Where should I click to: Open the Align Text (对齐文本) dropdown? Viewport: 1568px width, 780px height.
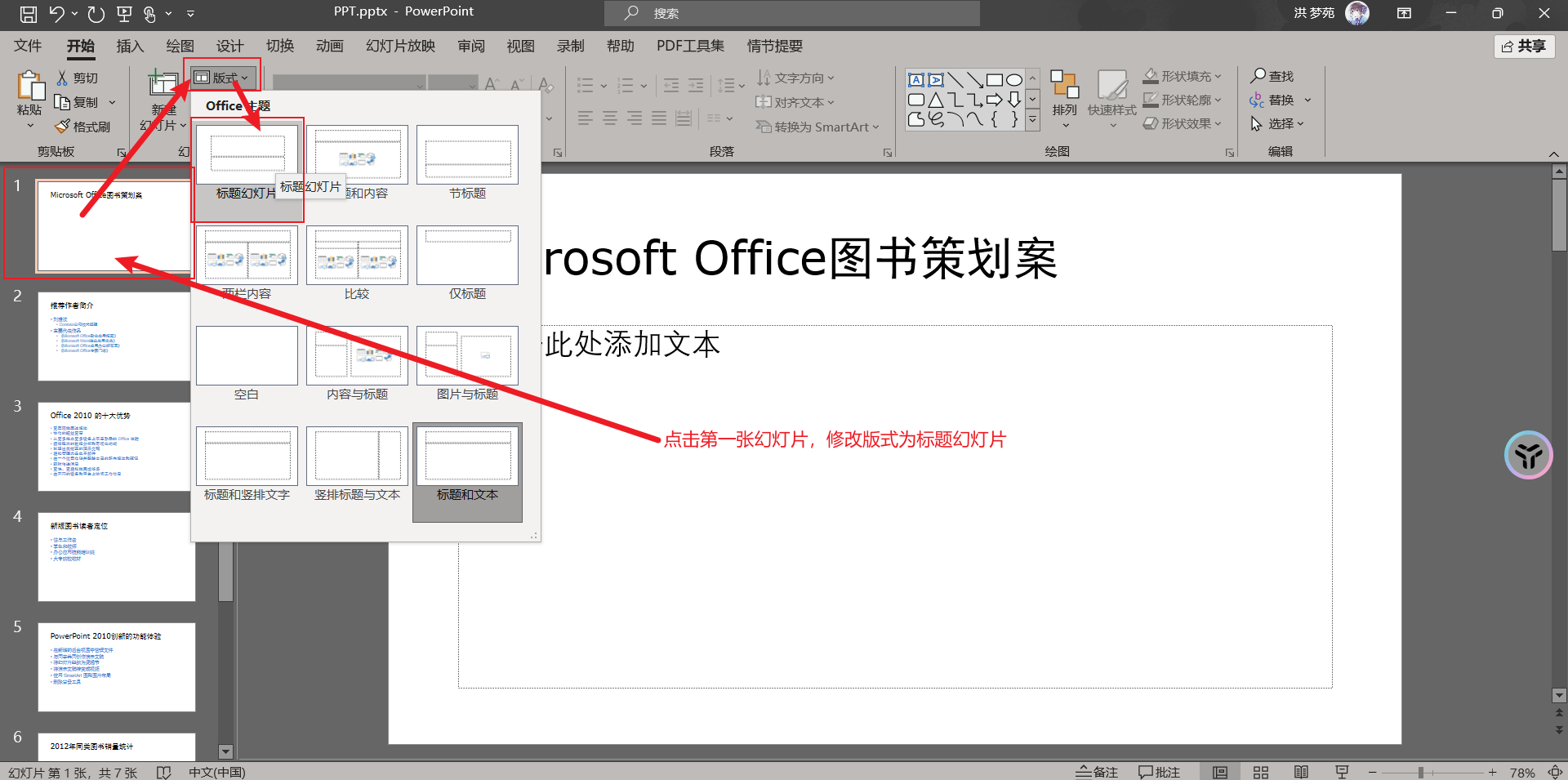[795, 102]
